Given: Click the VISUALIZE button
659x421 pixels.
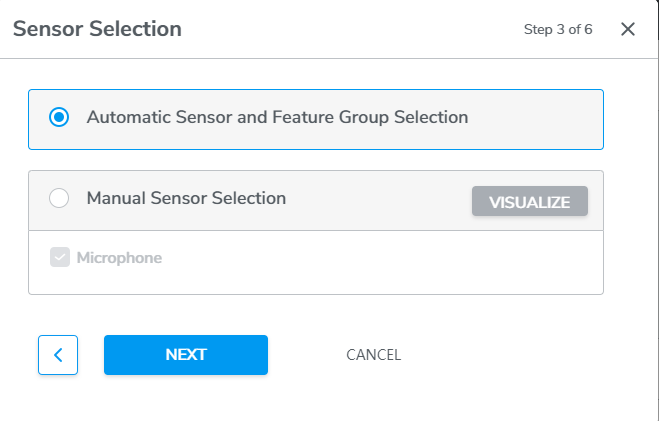Looking at the screenshot, I should [530, 201].
